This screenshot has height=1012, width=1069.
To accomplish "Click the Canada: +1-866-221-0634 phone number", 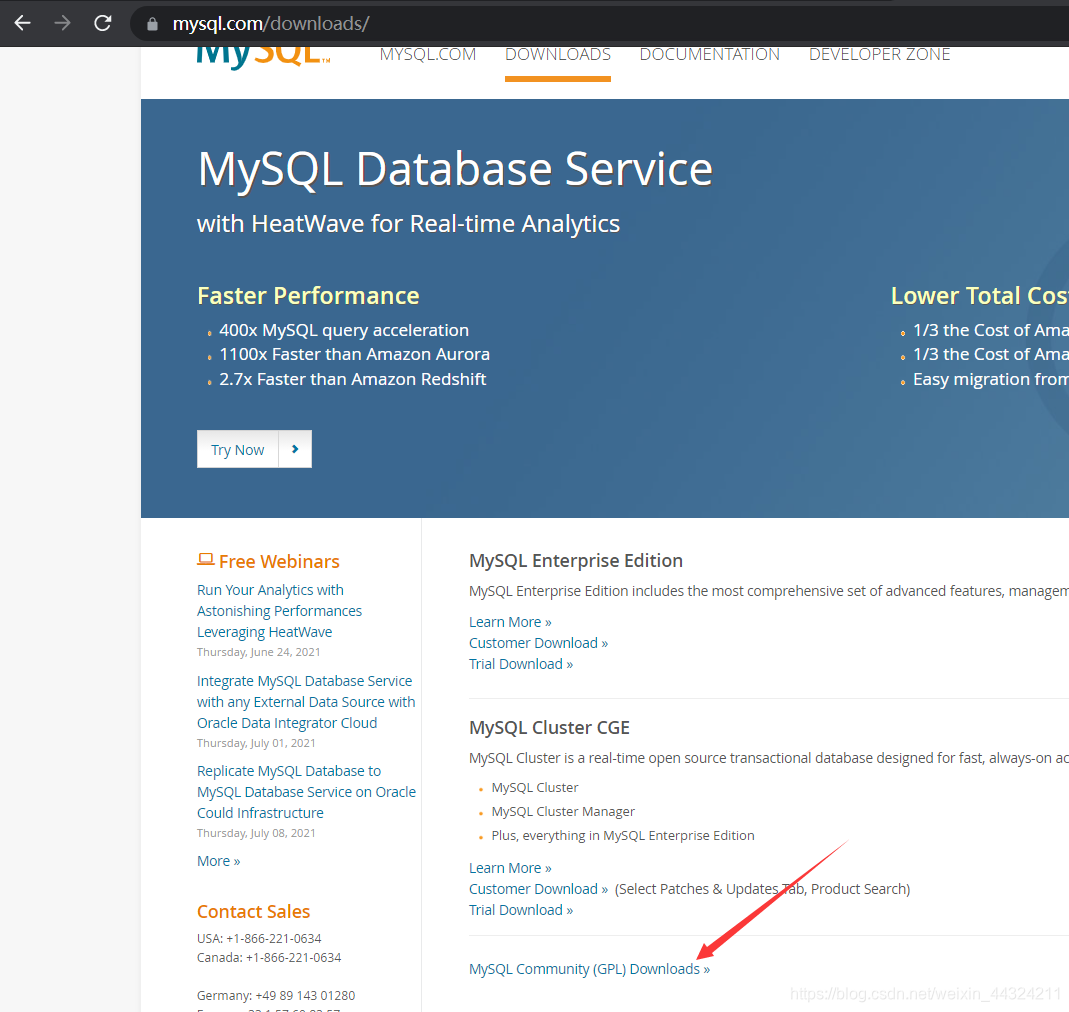I will click(x=269, y=958).
